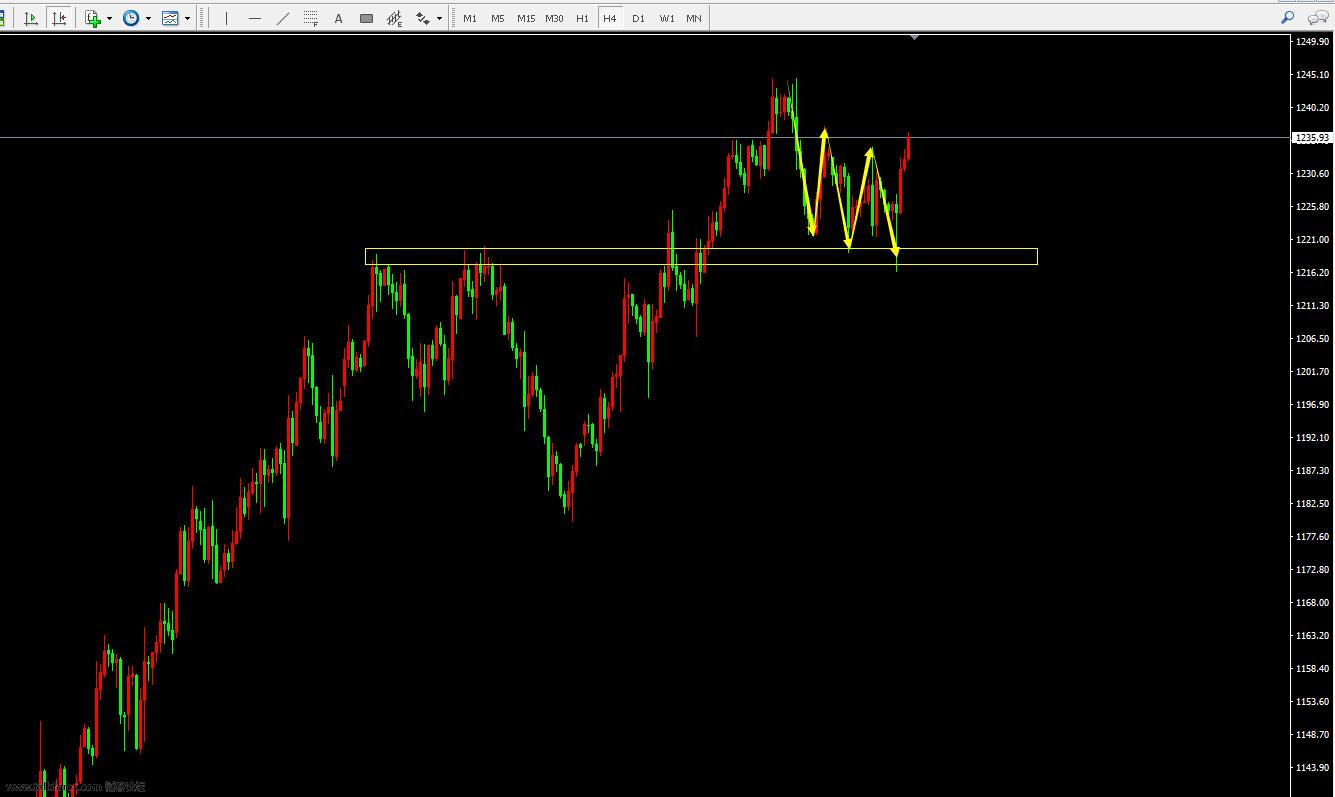Open the templates dropdown arrow

[x=187, y=18]
